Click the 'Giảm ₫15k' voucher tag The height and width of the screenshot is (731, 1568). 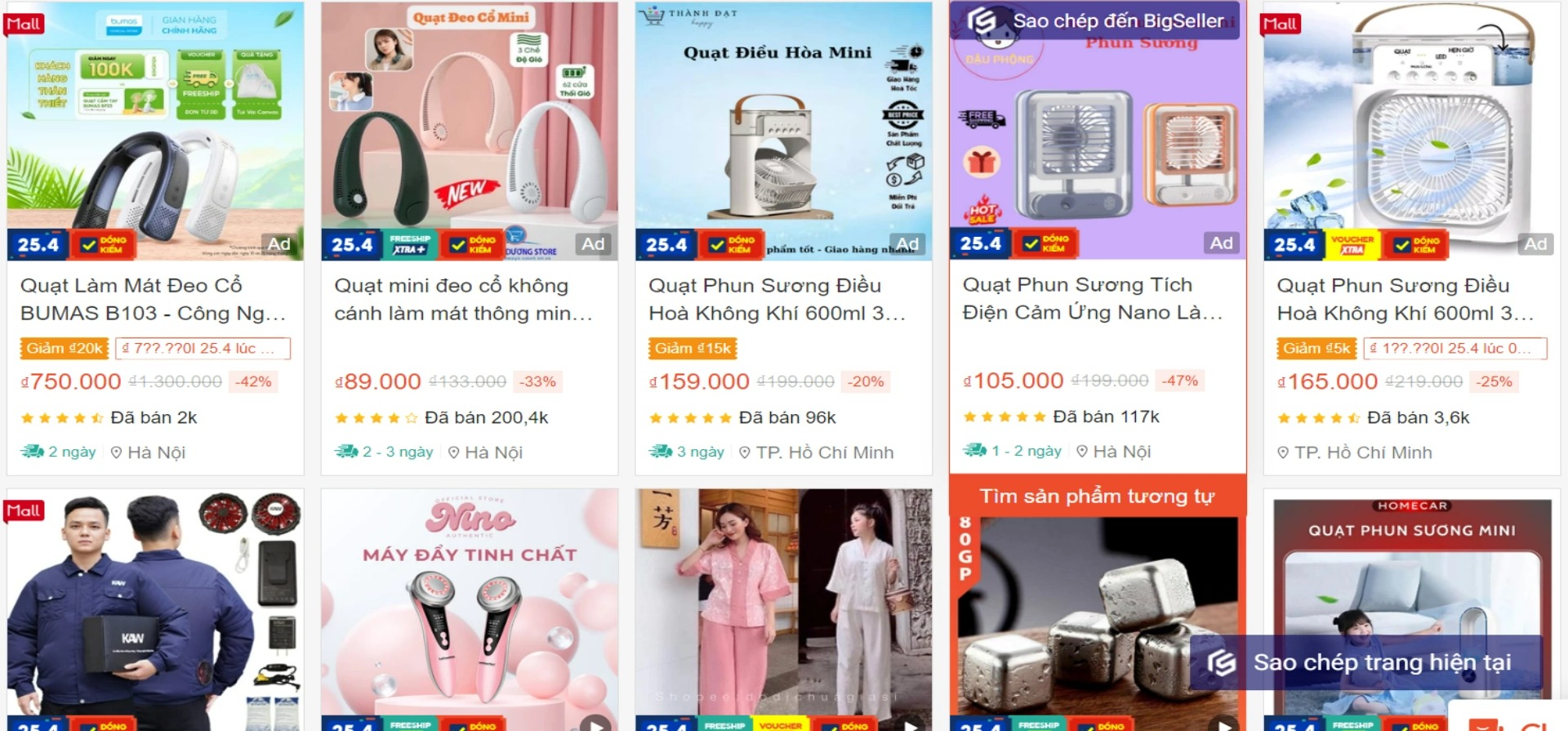click(x=693, y=348)
